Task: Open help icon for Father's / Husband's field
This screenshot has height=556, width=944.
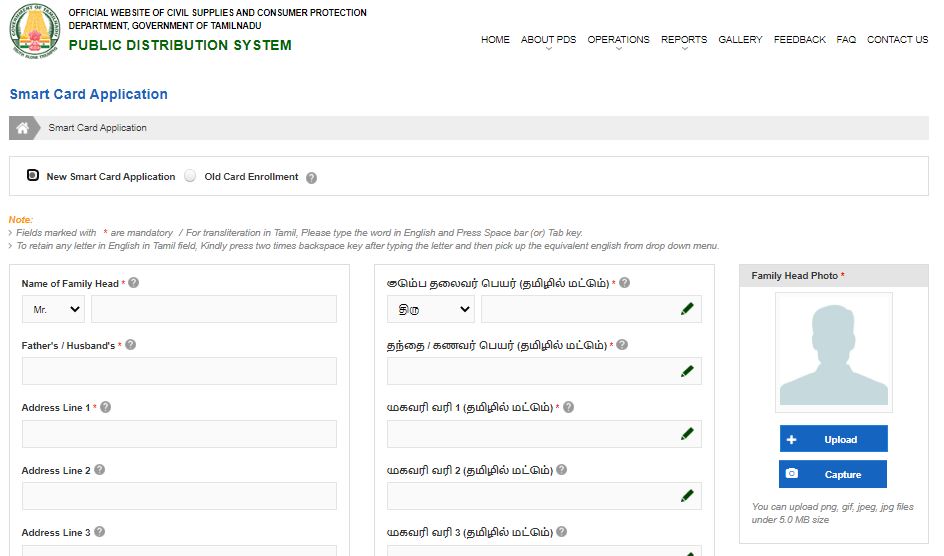Action: click(131, 345)
